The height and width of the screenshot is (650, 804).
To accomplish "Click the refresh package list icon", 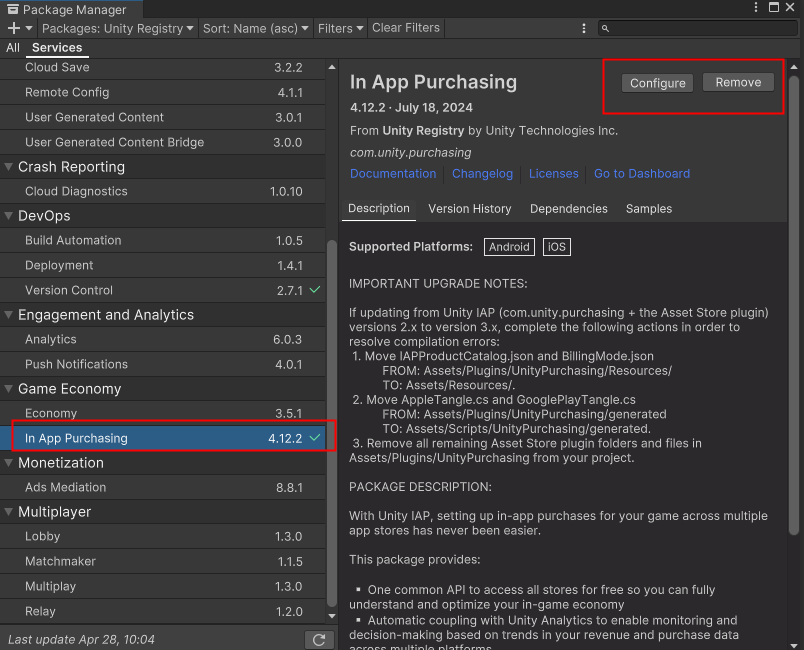I will pyautogui.click(x=319, y=640).
